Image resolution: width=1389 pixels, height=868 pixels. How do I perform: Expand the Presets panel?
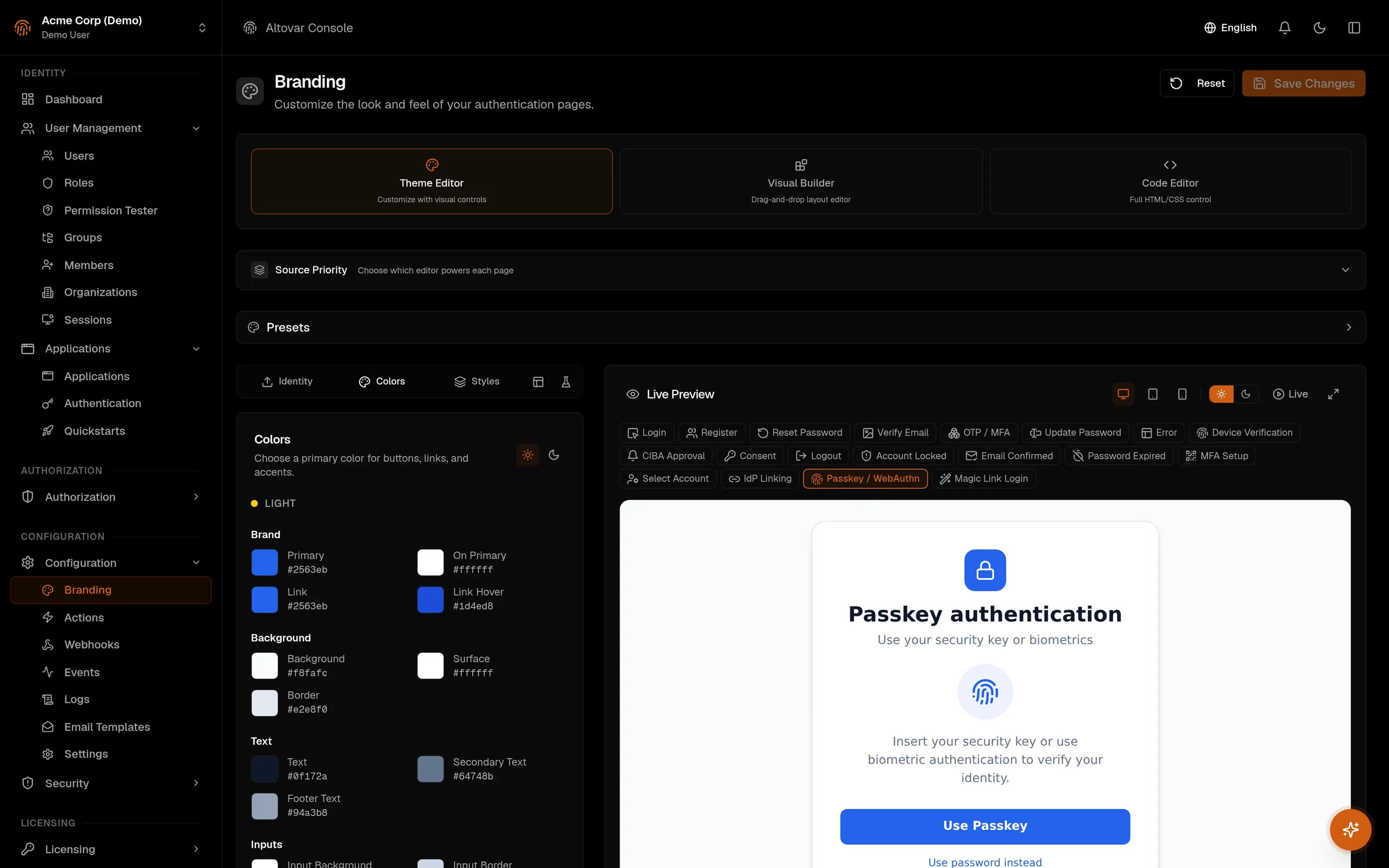click(801, 327)
